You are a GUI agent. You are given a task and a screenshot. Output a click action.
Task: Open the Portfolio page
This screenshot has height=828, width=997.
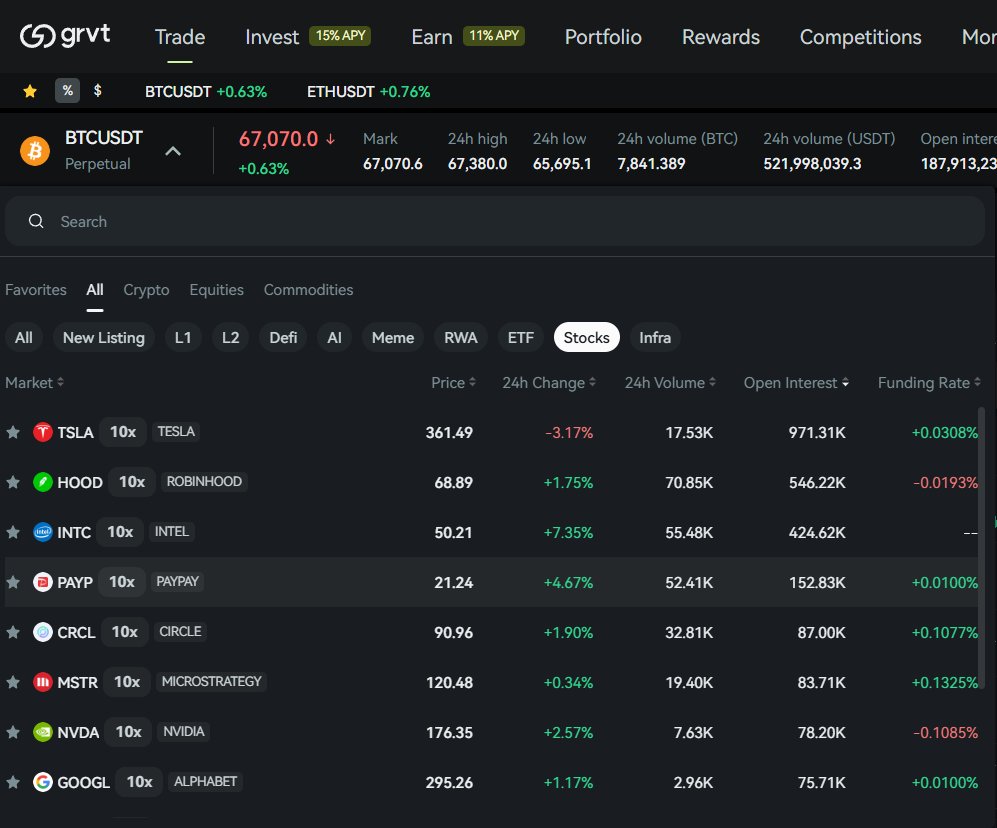point(603,37)
